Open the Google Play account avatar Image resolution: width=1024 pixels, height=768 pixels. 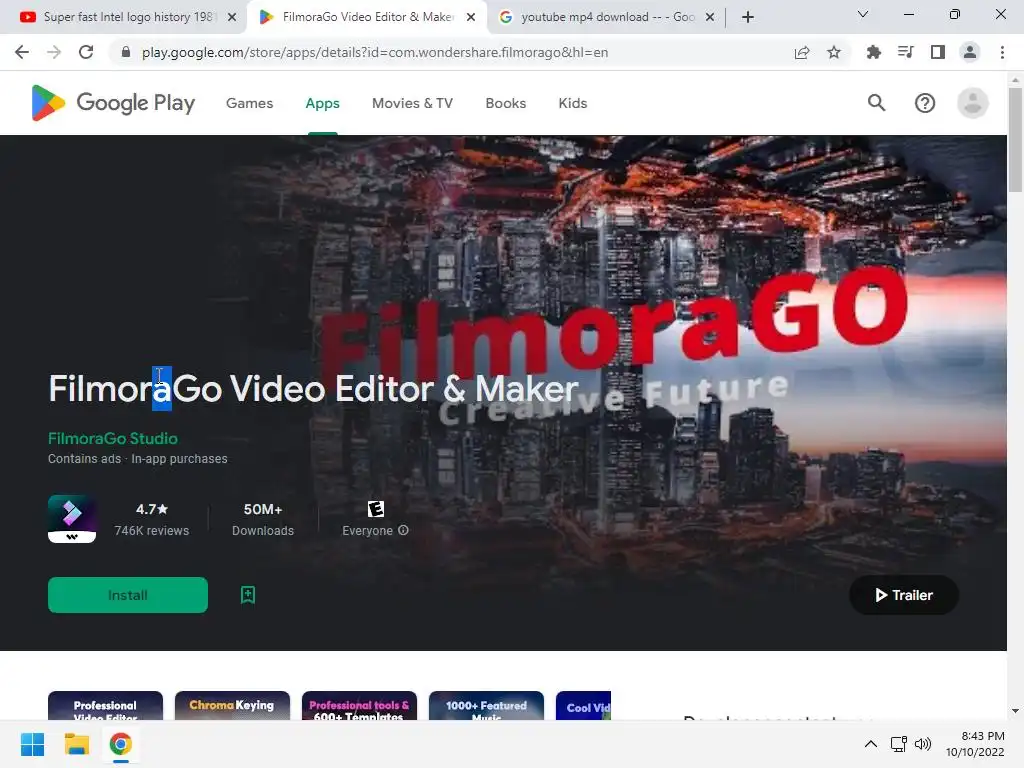[972, 103]
